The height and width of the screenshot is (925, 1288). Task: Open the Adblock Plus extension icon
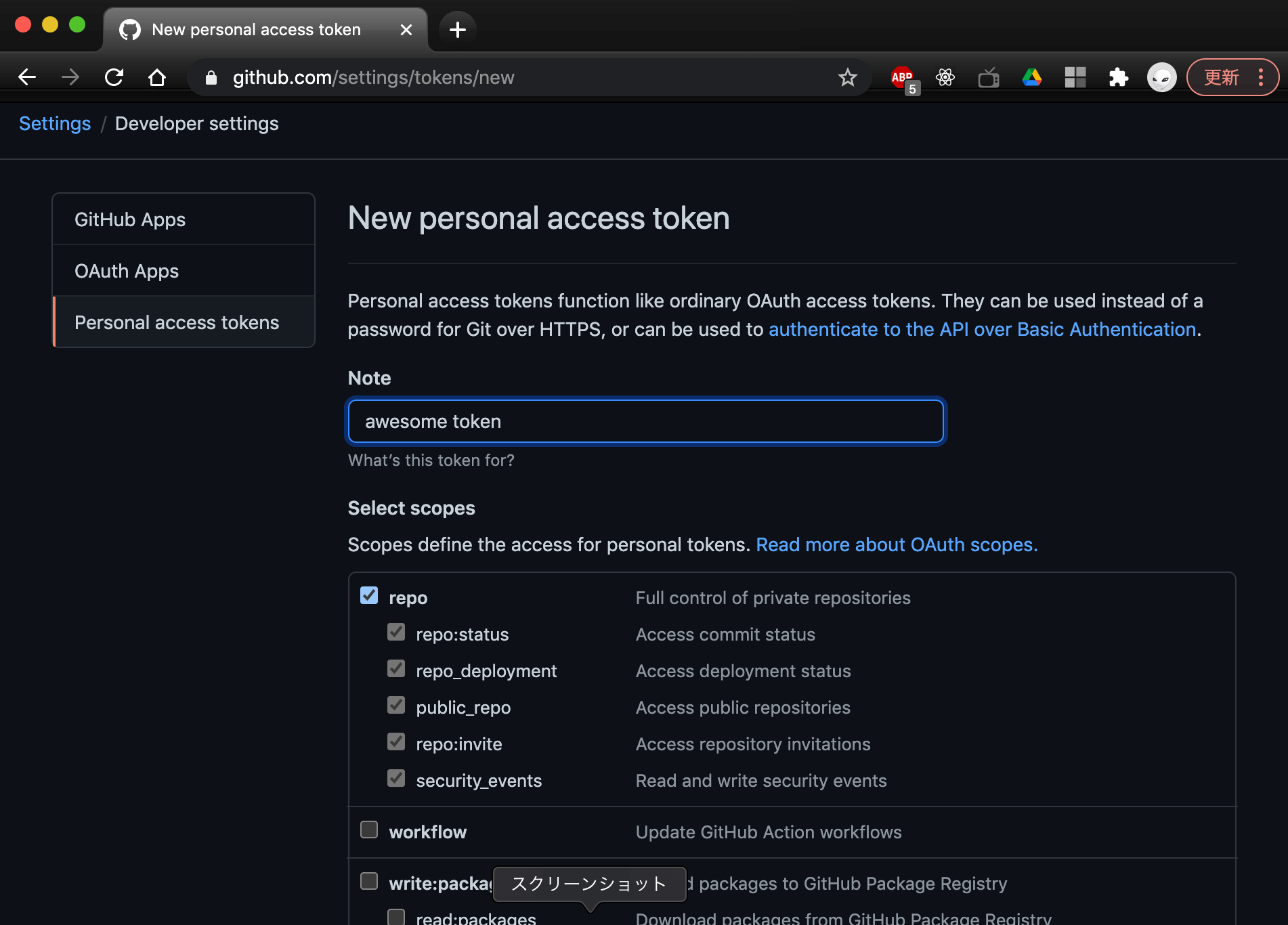point(903,79)
